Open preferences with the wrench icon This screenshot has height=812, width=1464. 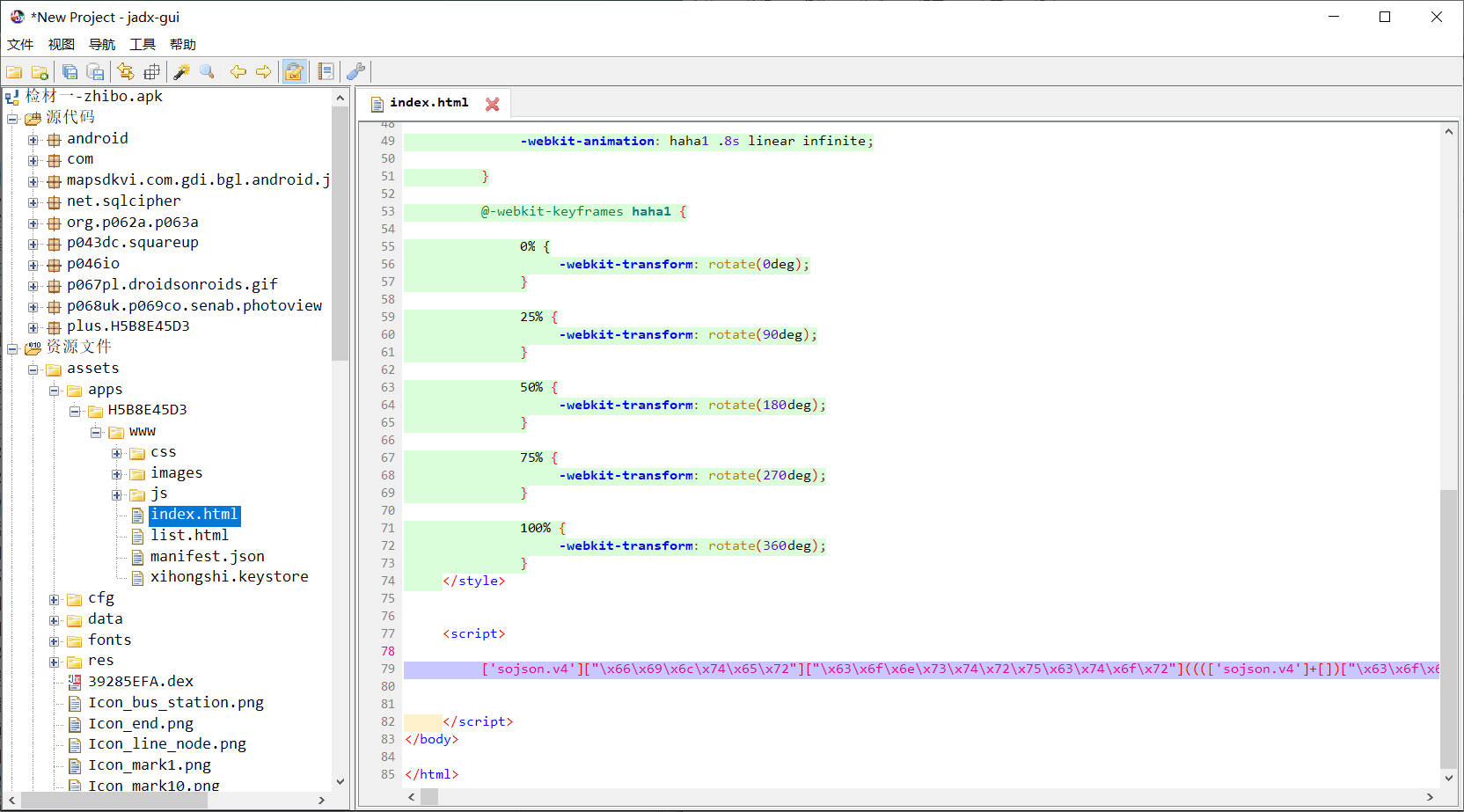point(356,72)
